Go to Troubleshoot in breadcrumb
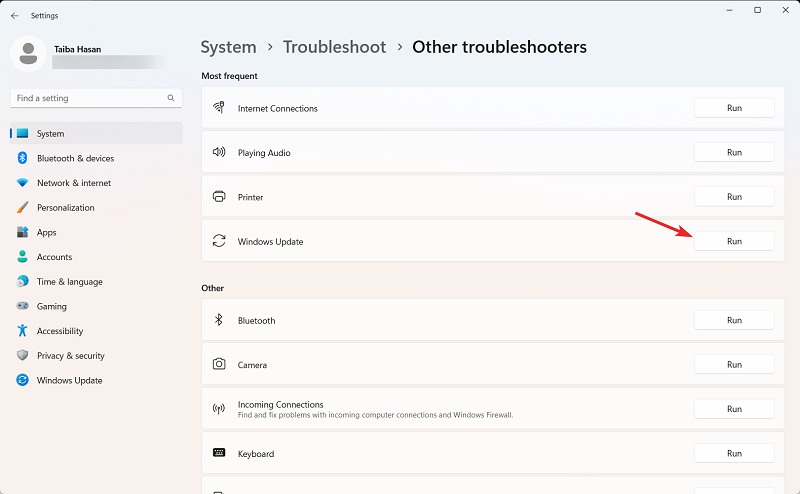This screenshot has width=800, height=494. pos(333,47)
